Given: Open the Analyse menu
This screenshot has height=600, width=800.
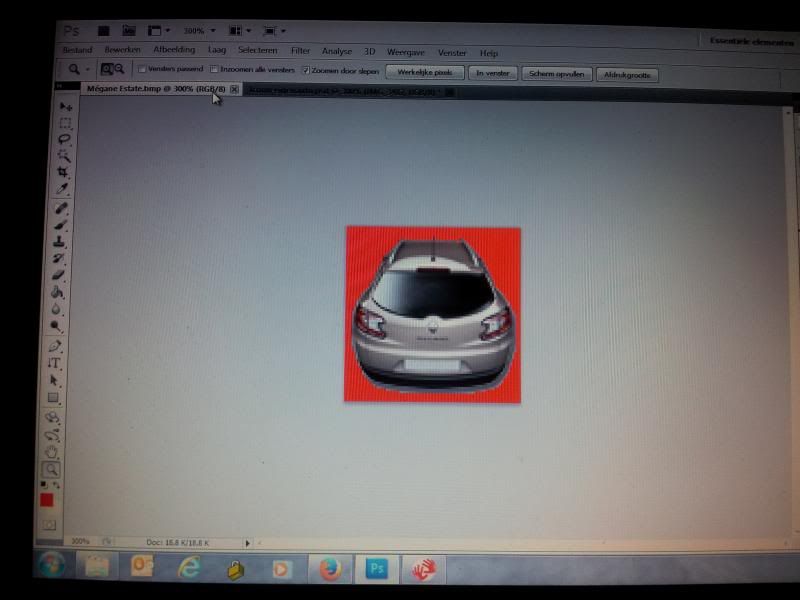Looking at the screenshot, I should 337,51.
